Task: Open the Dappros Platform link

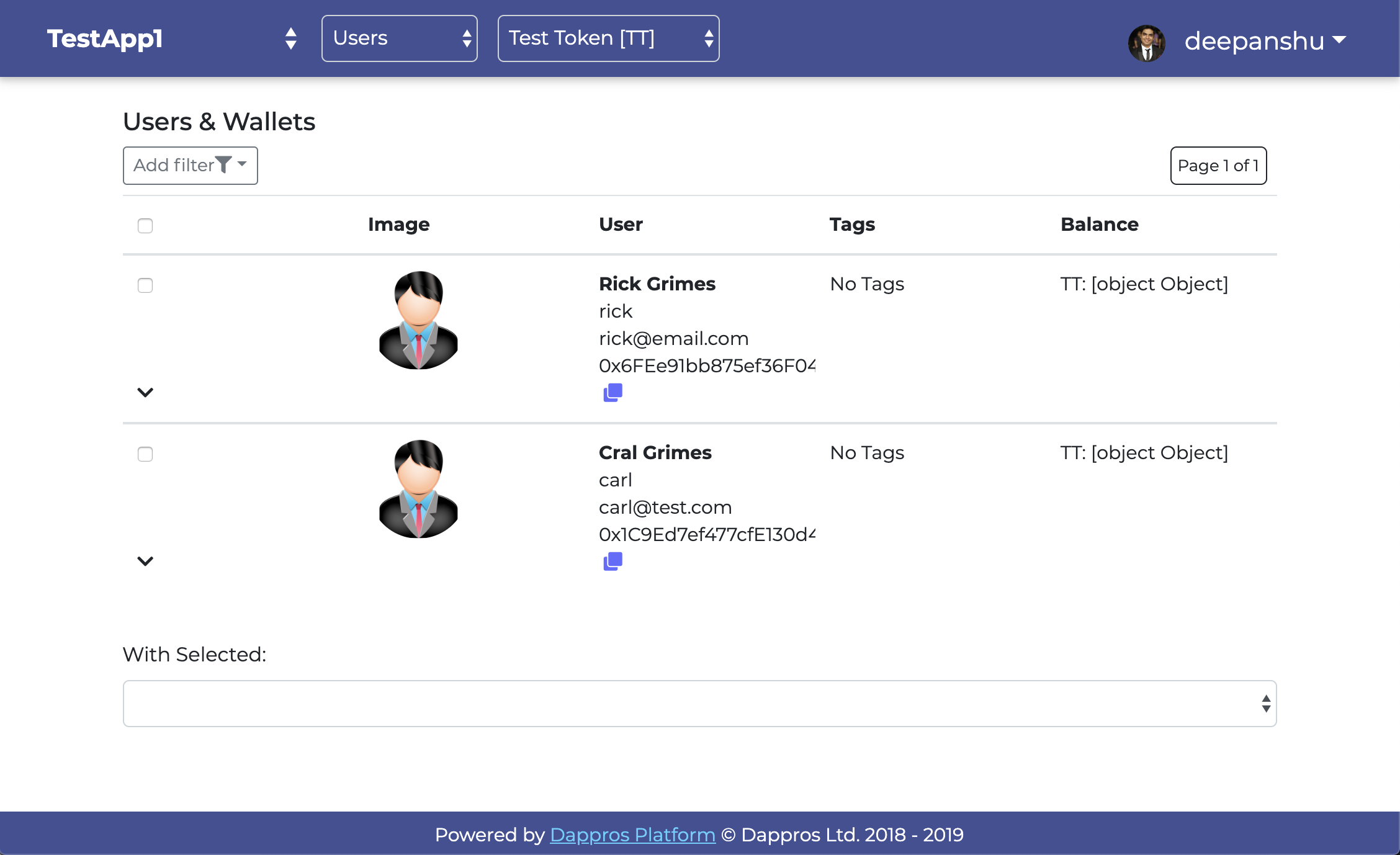Action: coord(632,835)
